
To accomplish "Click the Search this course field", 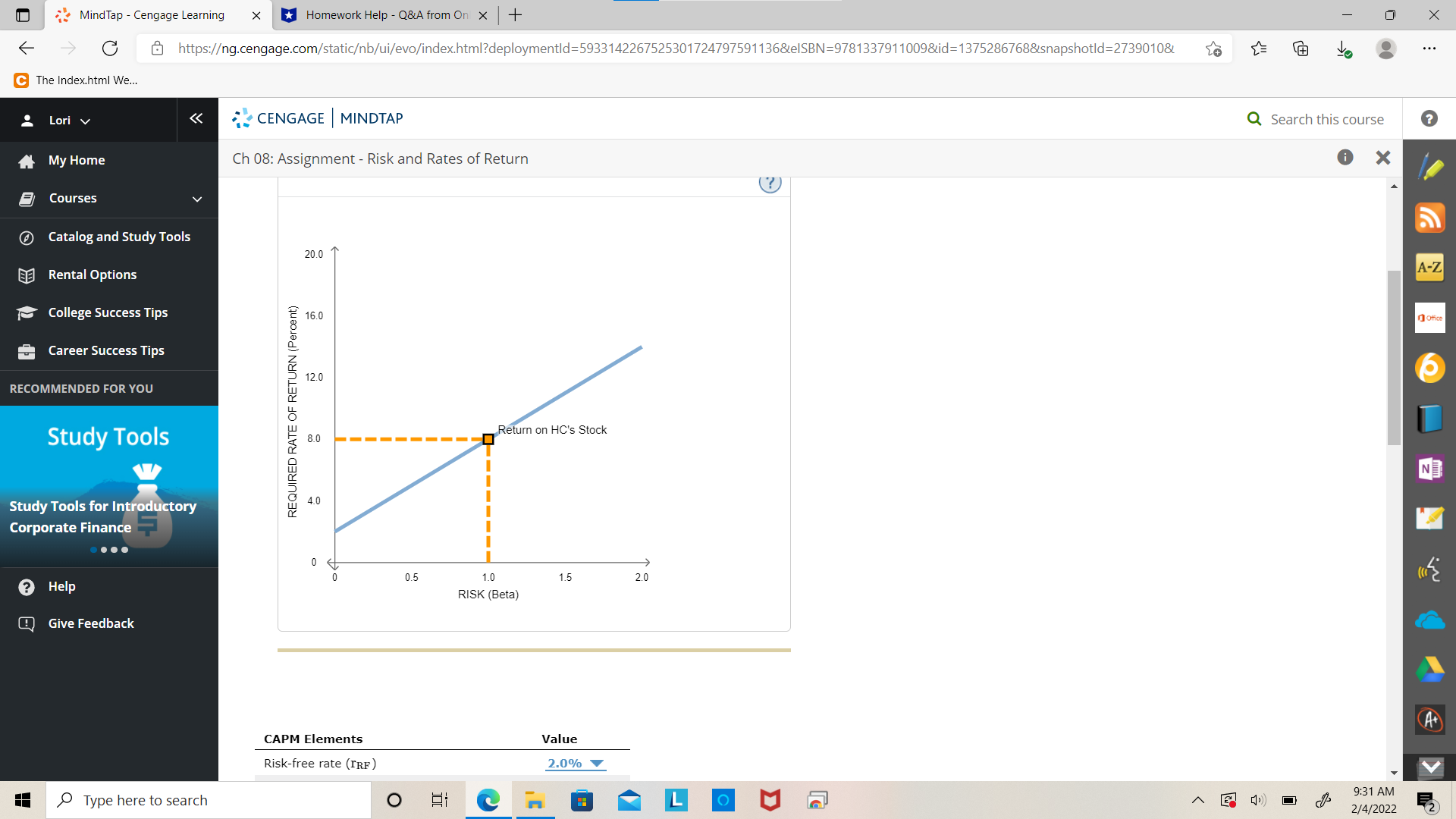I will 1326,119.
